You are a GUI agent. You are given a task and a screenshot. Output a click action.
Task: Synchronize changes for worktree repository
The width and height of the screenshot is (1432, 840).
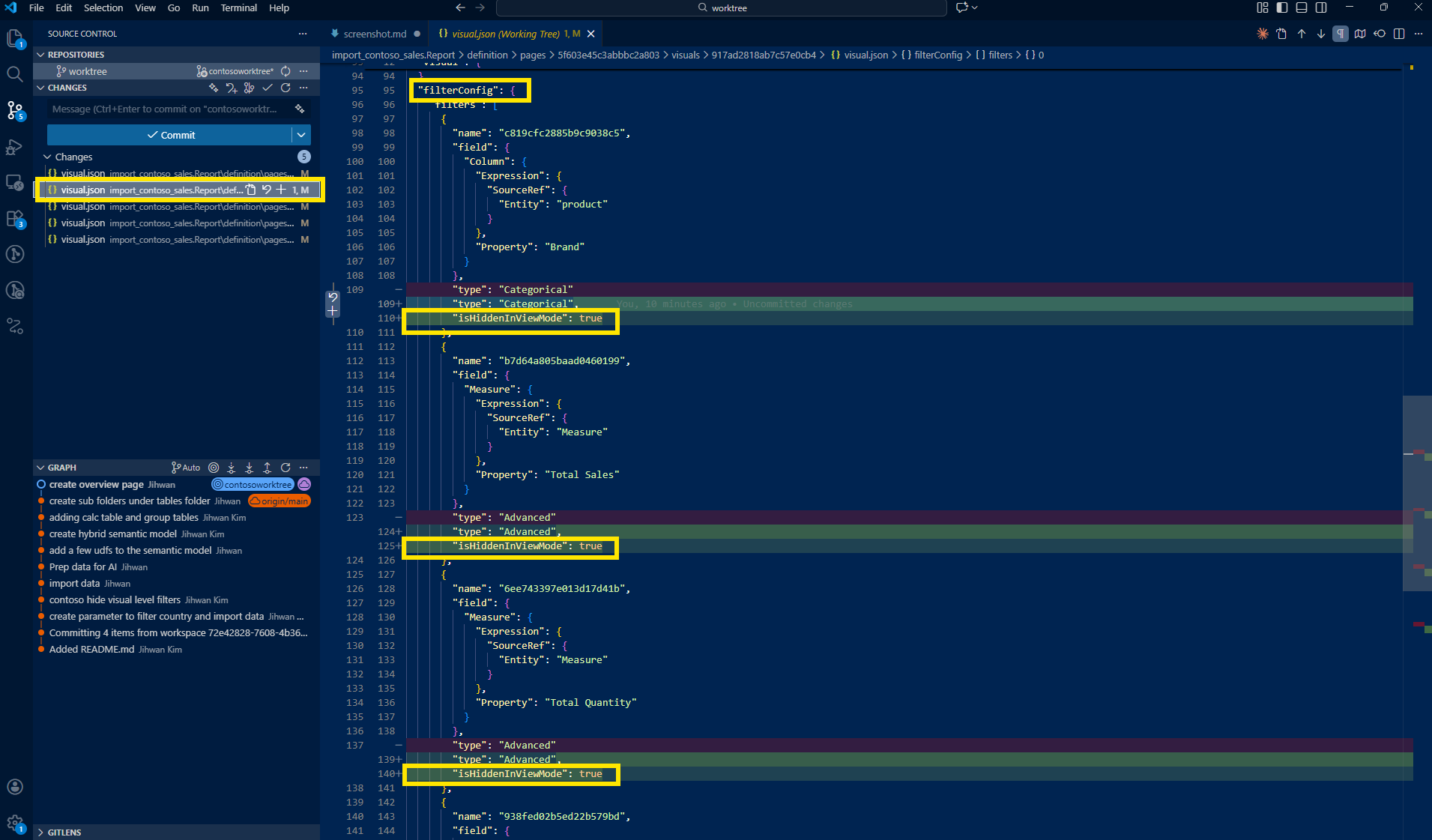(286, 71)
